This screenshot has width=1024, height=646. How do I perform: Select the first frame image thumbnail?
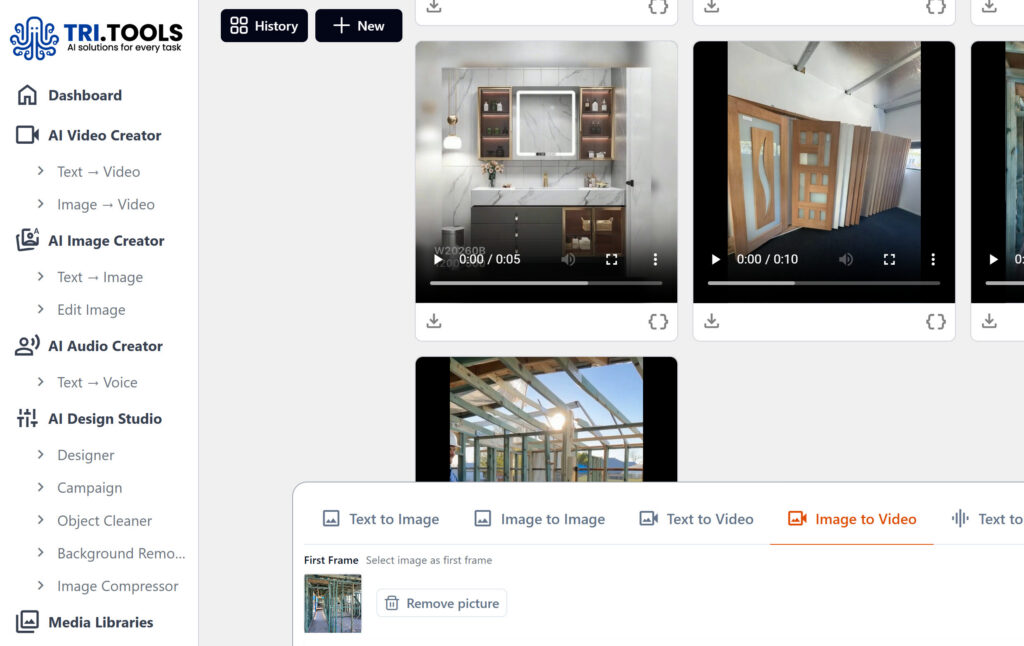click(x=332, y=603)
